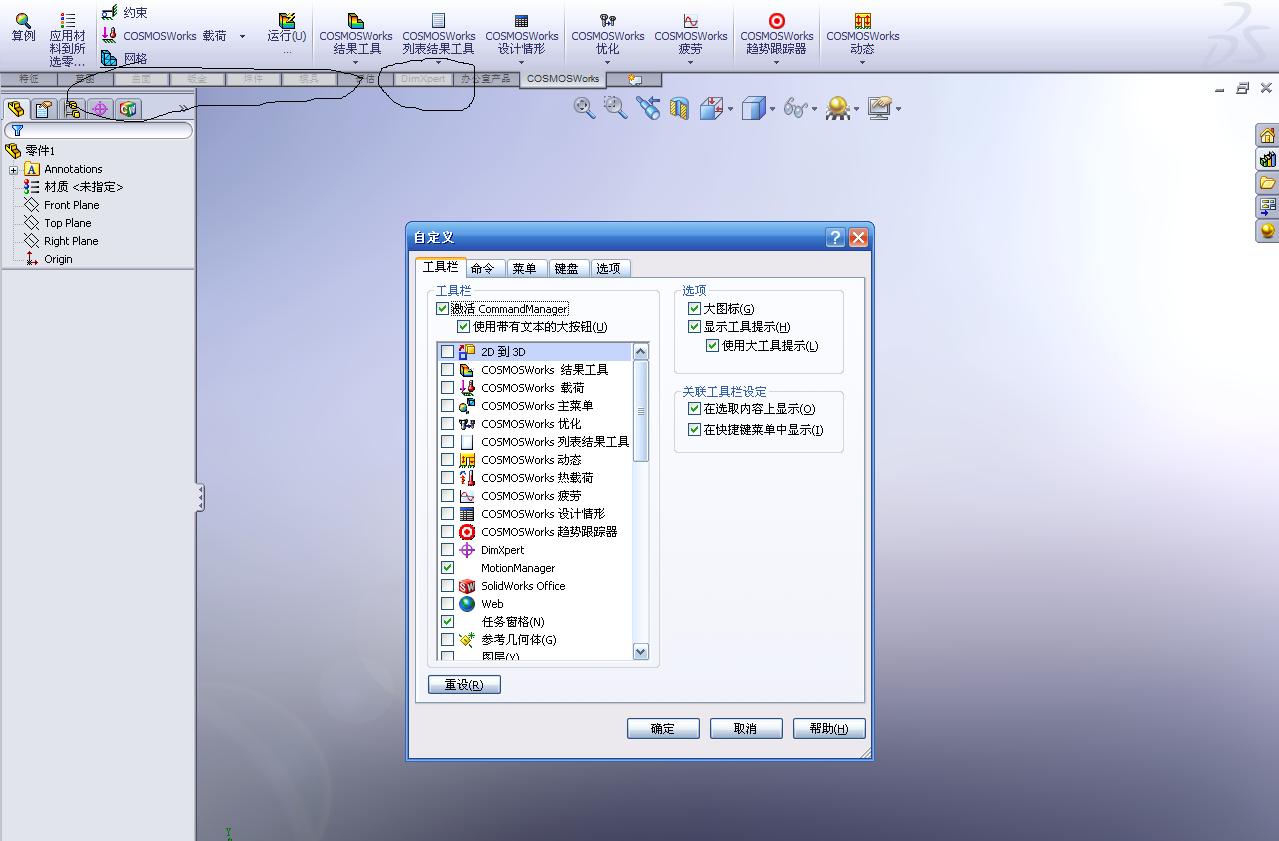Click the 帮助(H) button

[829, 729]
